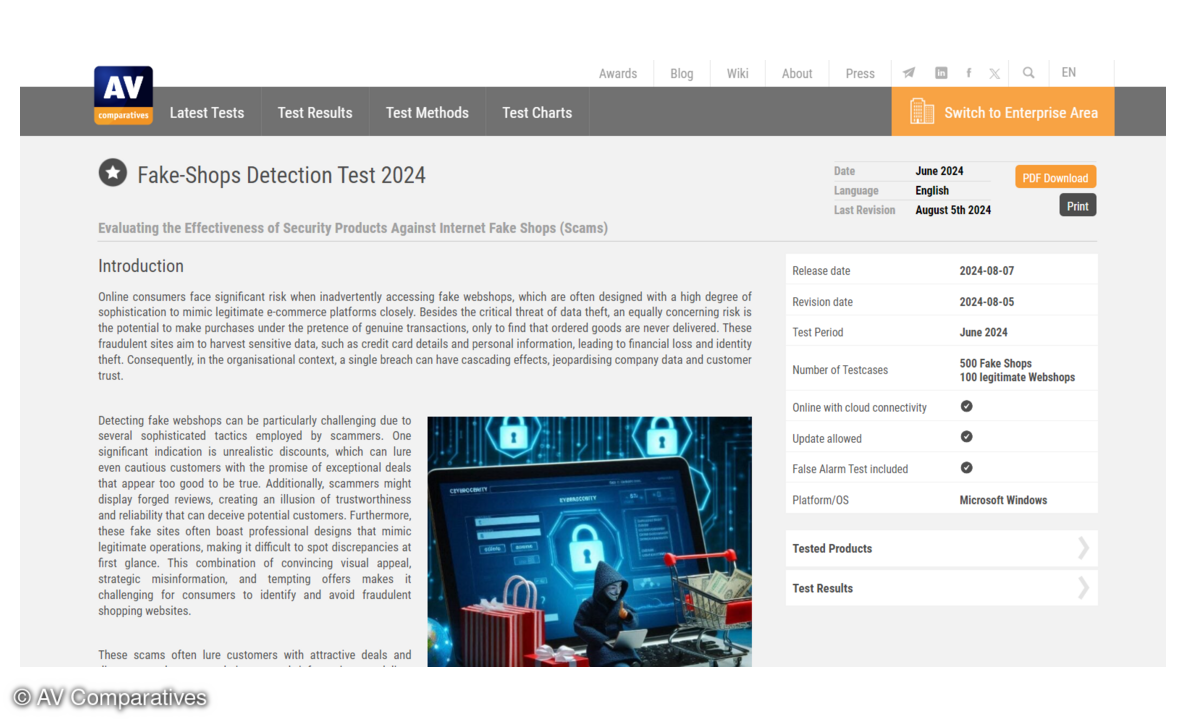Screen dimensions: 1199x719
Task: Expand the Tested Products section
Action: click(x=941, y=548)
